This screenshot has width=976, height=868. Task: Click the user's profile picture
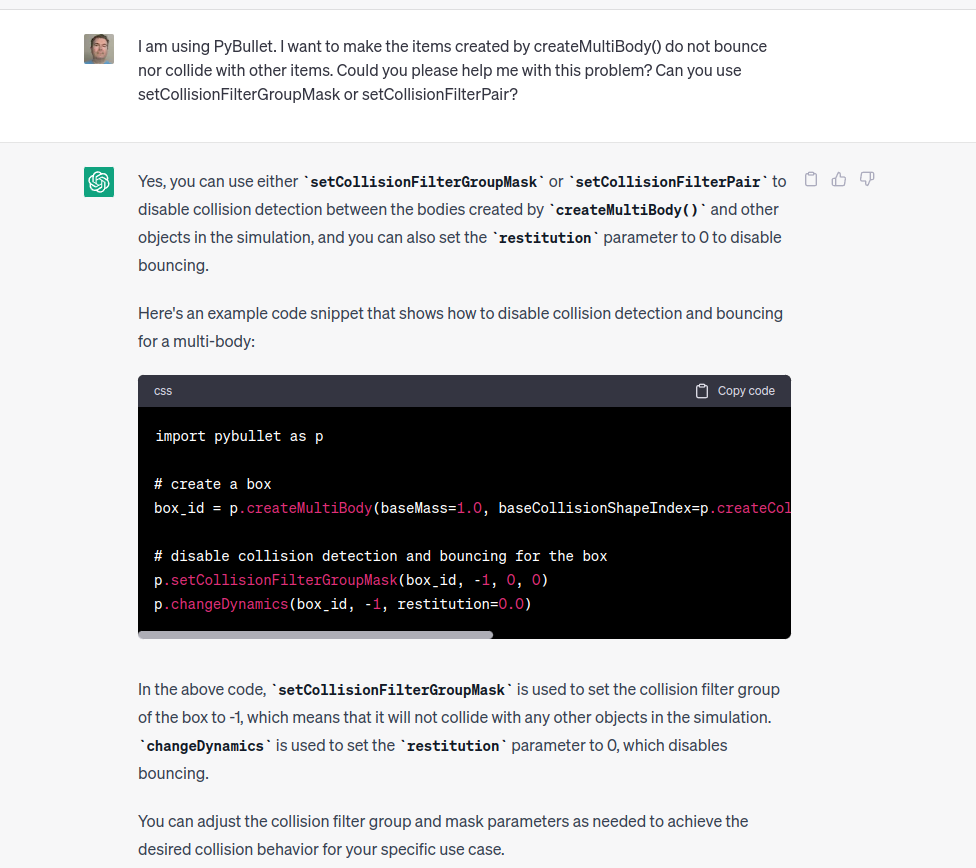click(x=99, y=48)
